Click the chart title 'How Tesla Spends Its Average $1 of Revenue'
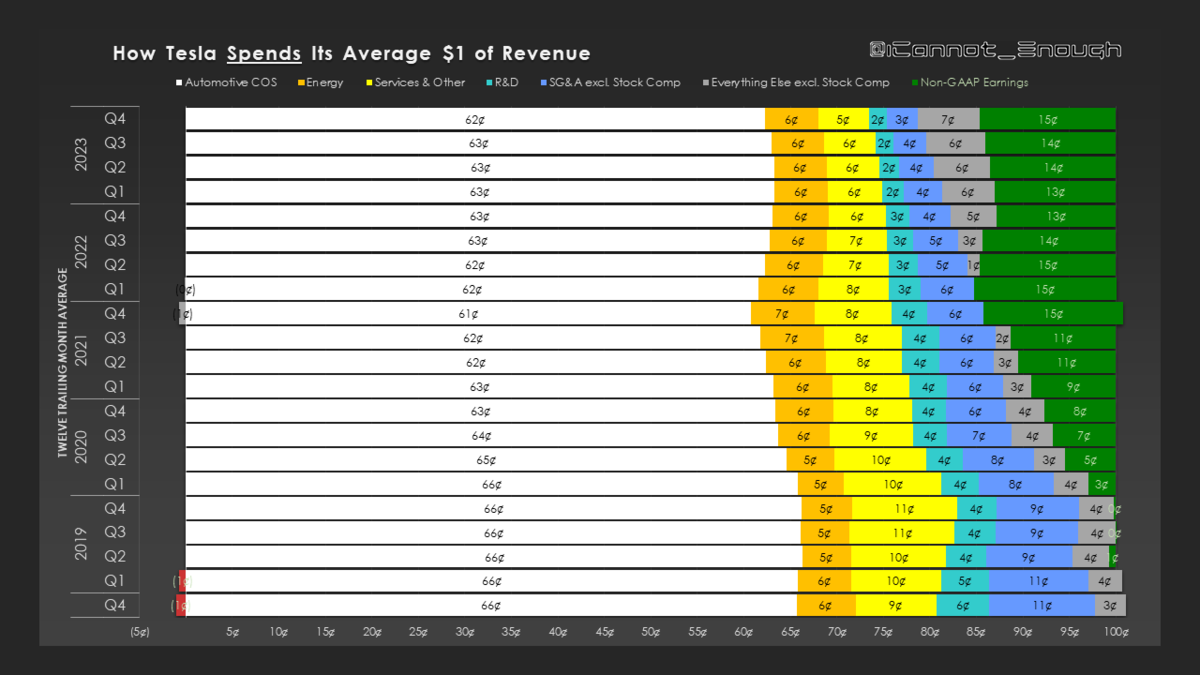Viewport: 1200px width, 675px height. (x=351, y=54)
